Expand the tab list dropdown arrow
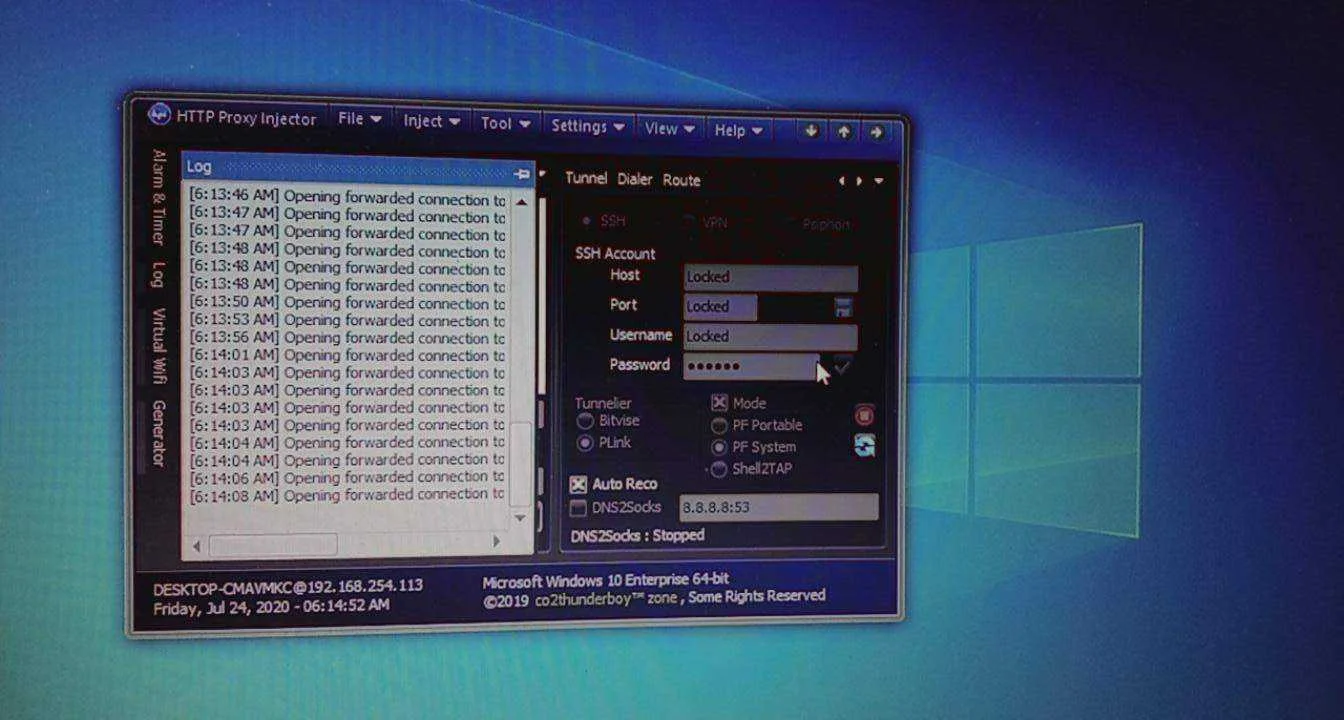 pyautogui.click(x=879, y=181)
